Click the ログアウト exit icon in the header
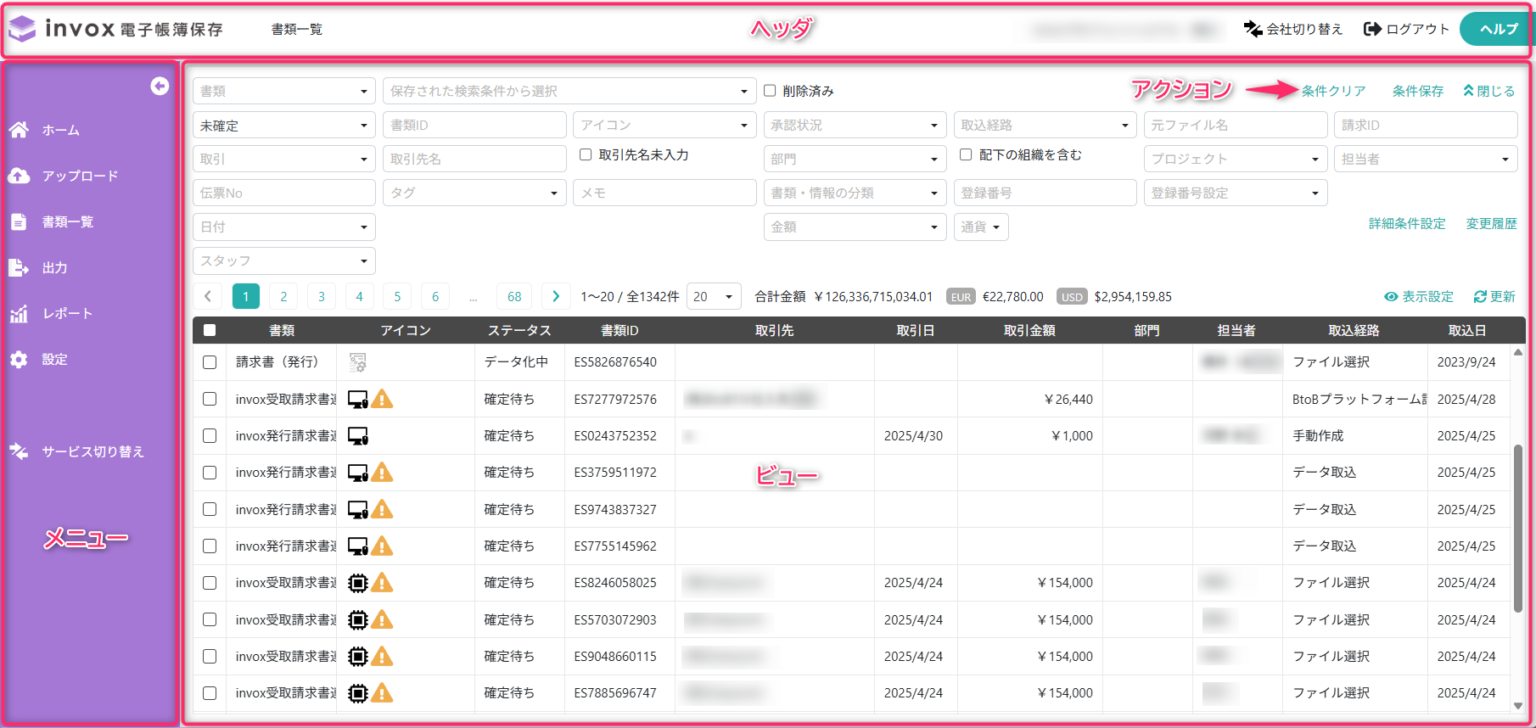The image size is (1536, 728). pos(1370,29)
